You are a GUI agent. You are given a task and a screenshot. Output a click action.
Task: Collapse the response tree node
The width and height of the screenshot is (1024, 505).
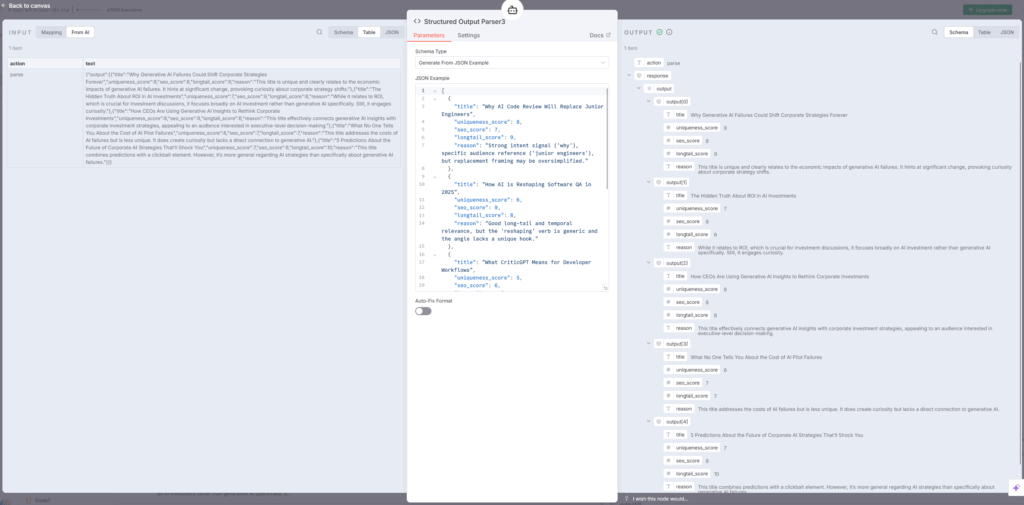628,75
